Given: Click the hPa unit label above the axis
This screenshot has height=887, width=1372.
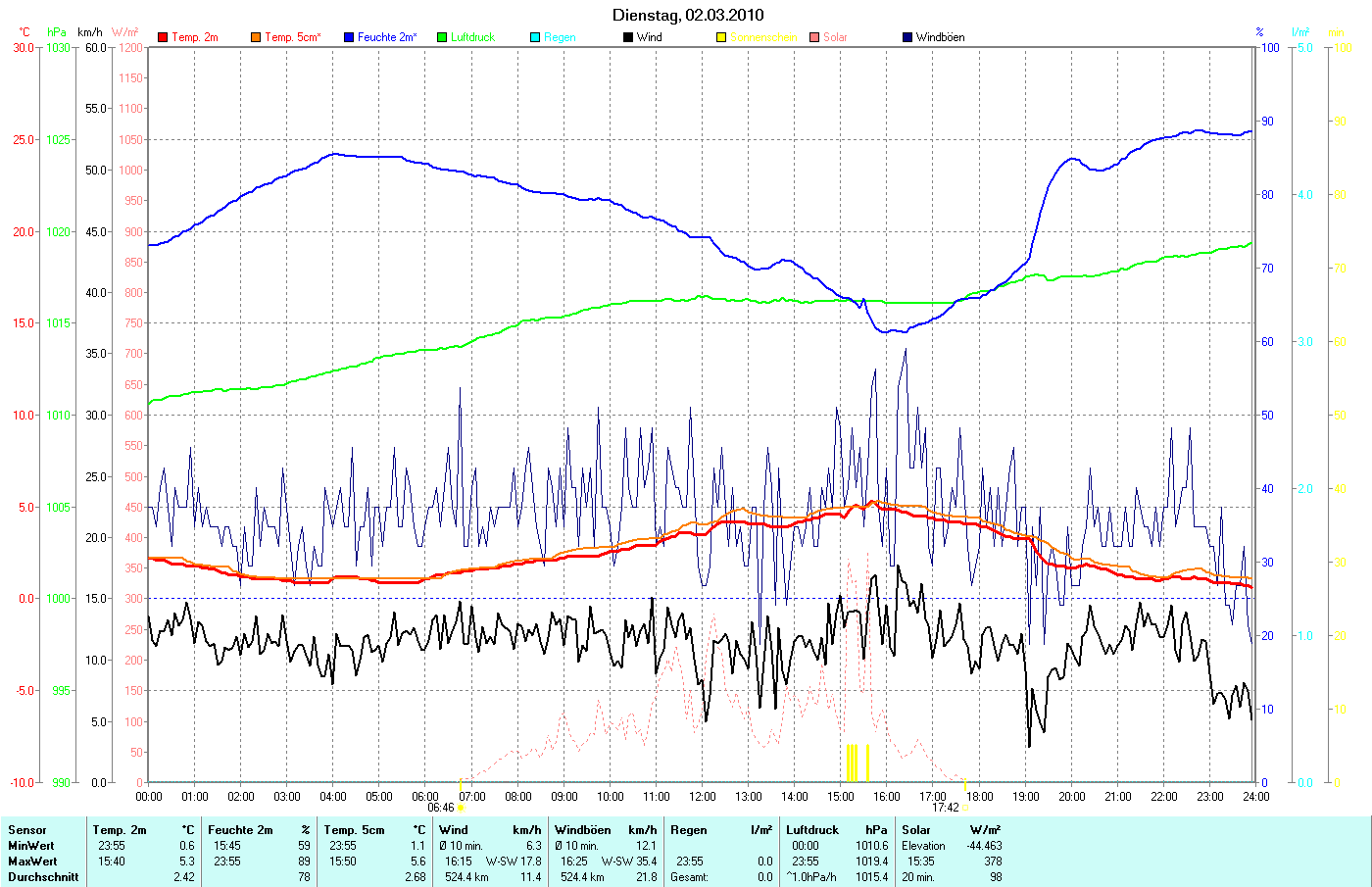Looking at the screenshot, I should click(x=57, y=32).
